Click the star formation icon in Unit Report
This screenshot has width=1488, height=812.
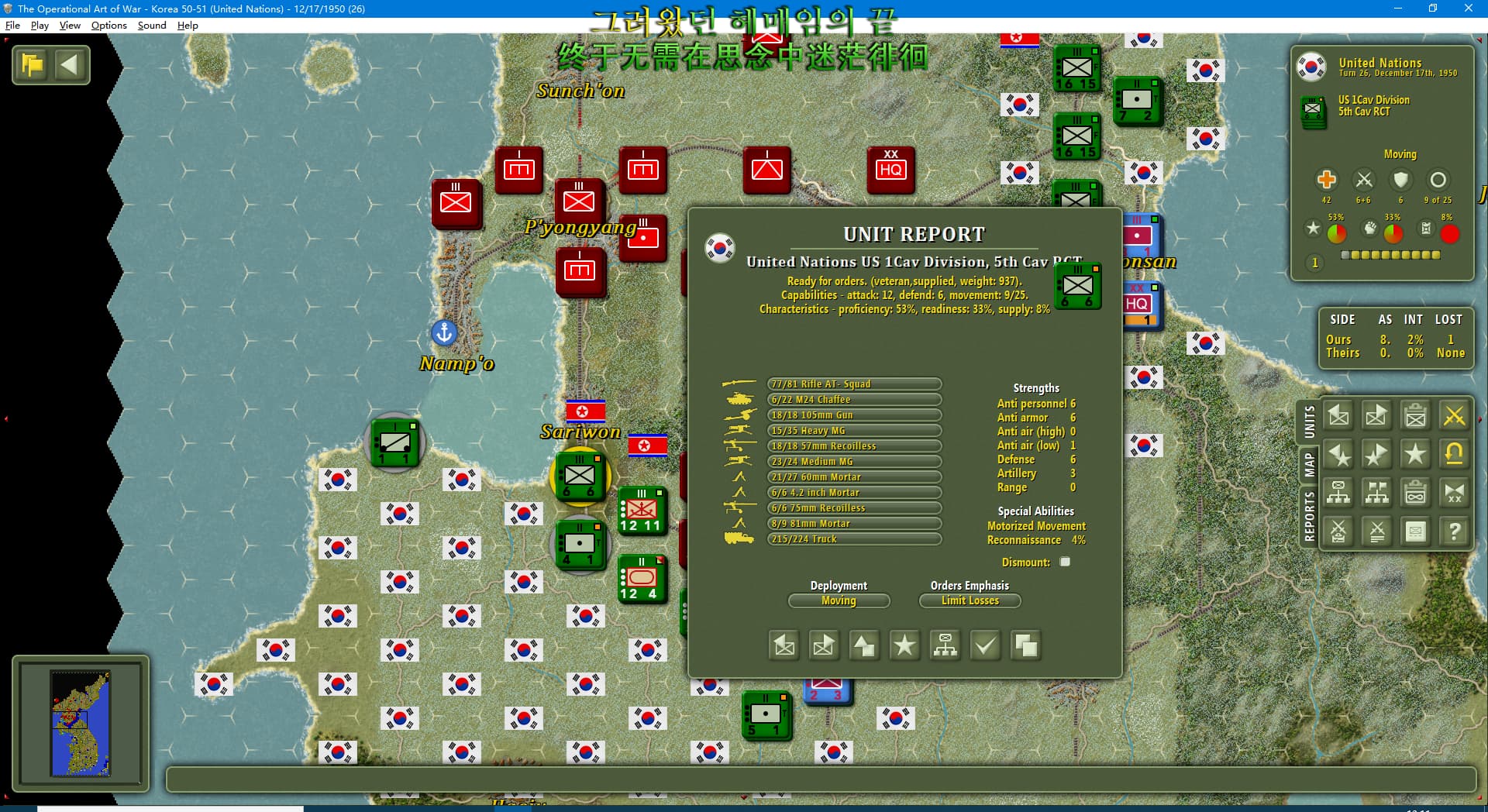coord(904,645)
